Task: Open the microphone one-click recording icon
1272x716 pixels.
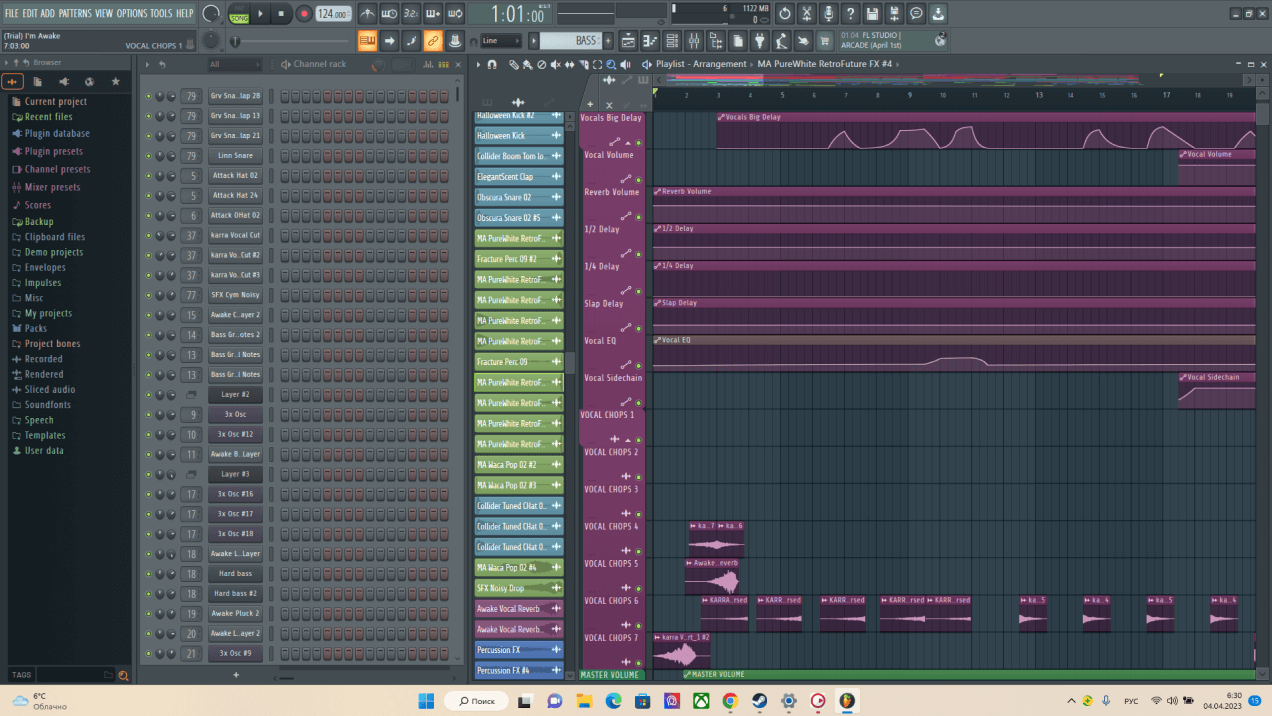Action: click(x=828, y=14)
